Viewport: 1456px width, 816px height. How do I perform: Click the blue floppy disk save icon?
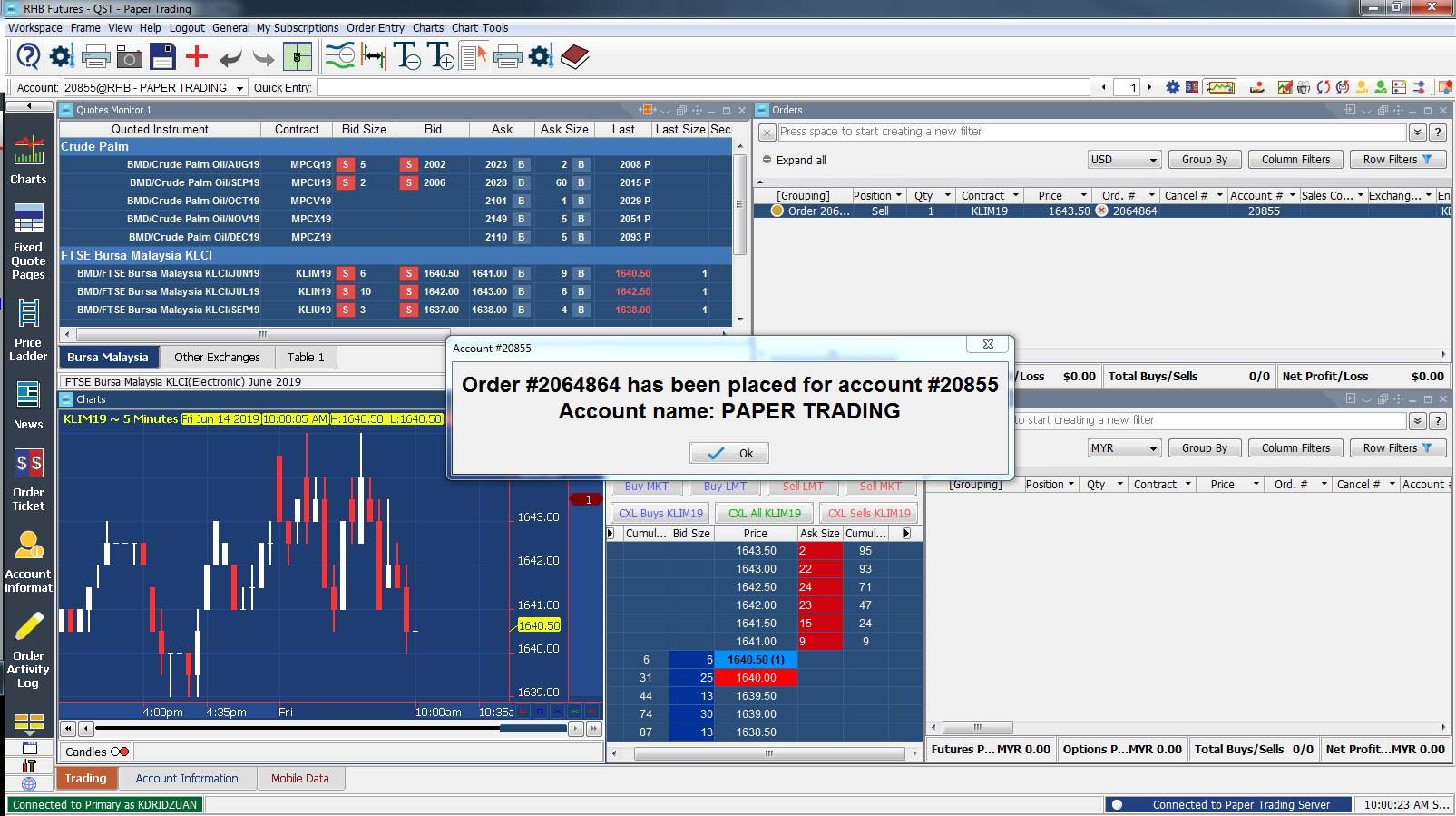(x=162, y=57)
